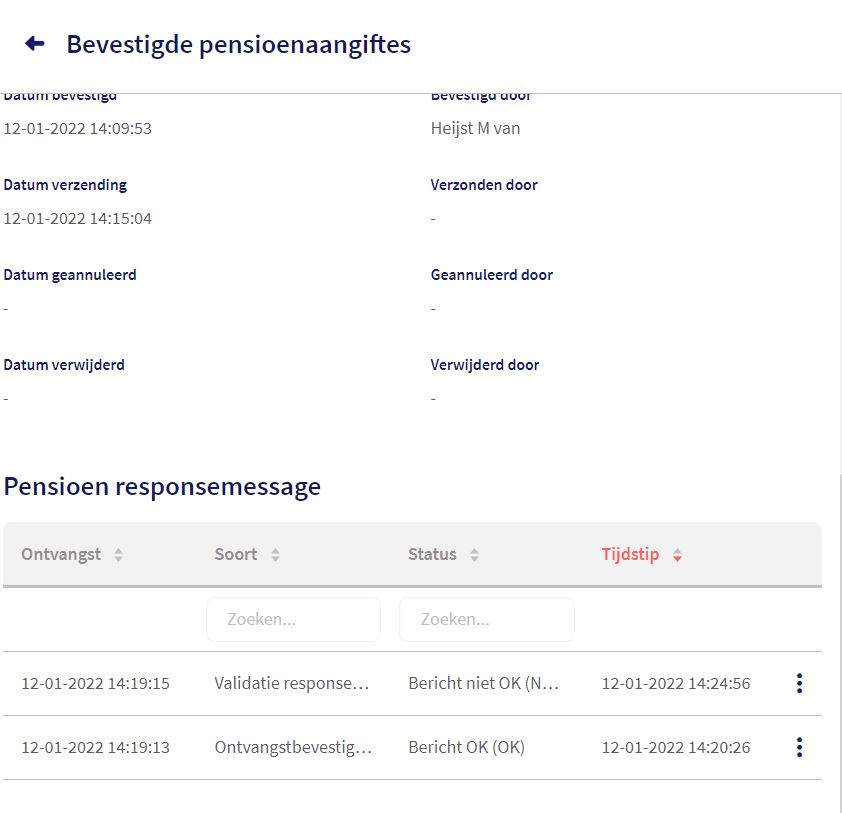
Task: Focus the Status column search field
Action: tap(486, 619)
